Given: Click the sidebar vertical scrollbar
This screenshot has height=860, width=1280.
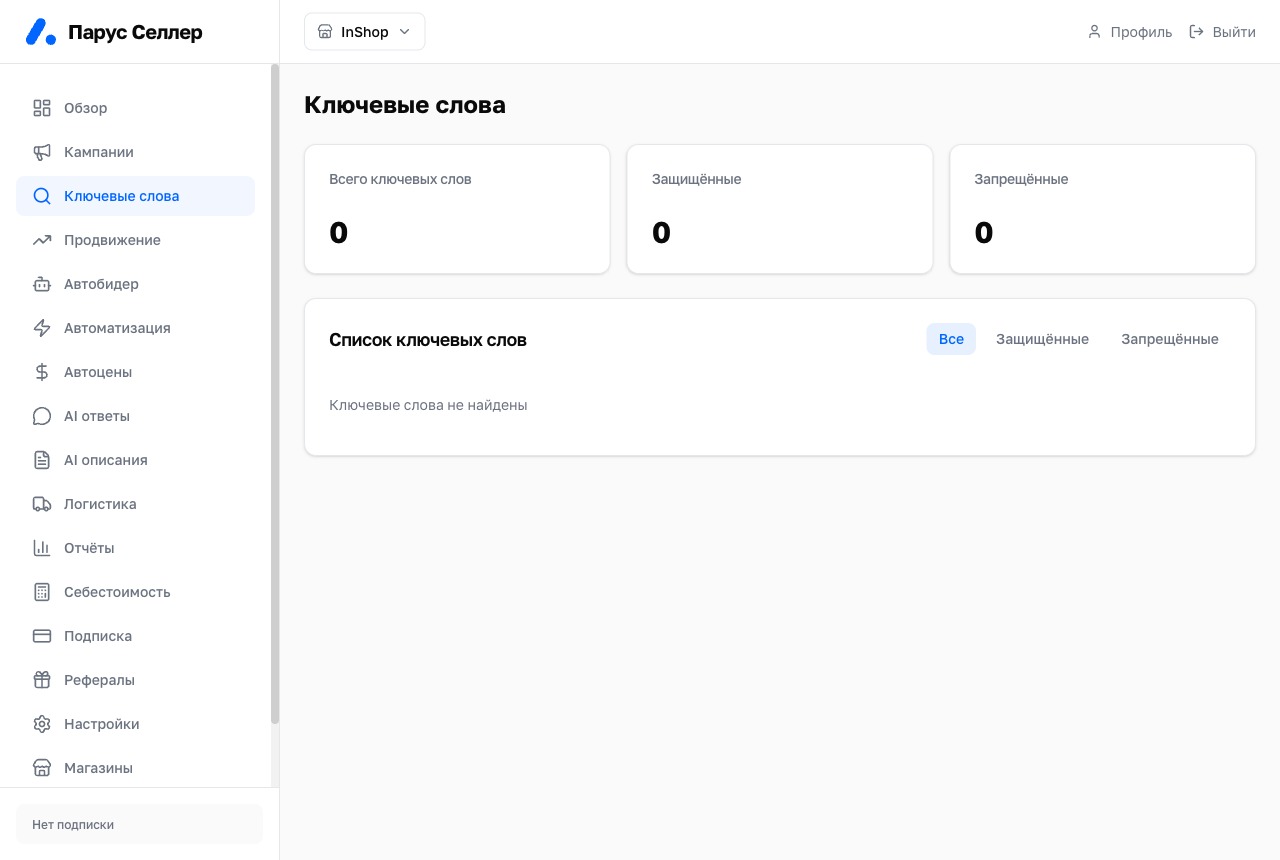Looking at the screenshot, I should point(275,394).
